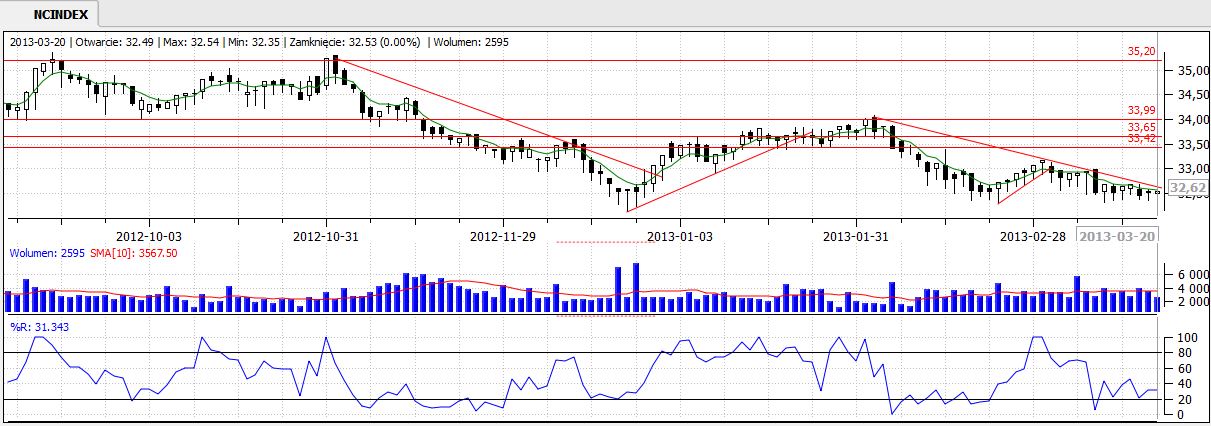Click the 33,99 horizontal line label
This screenshot has width=1211, height=426.
click(x=1141, y=111)
